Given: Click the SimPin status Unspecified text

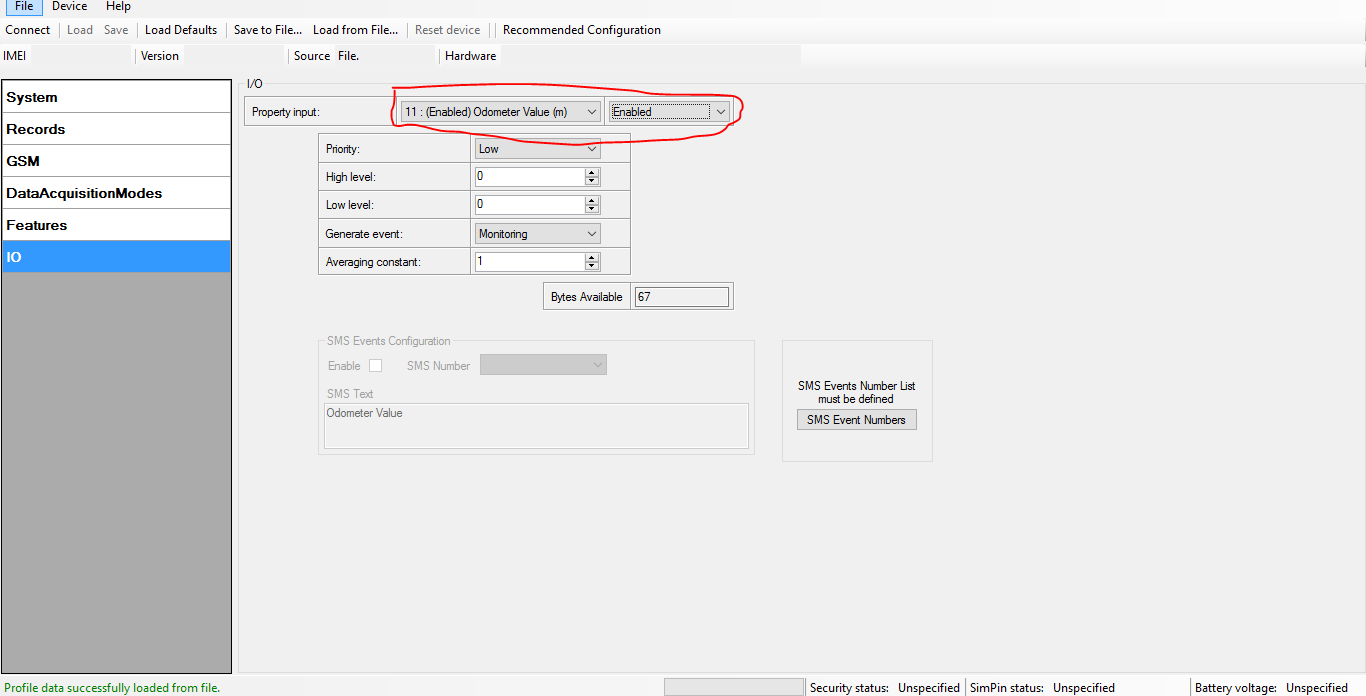Looking at the screenshot, I should click(1084, 688).
